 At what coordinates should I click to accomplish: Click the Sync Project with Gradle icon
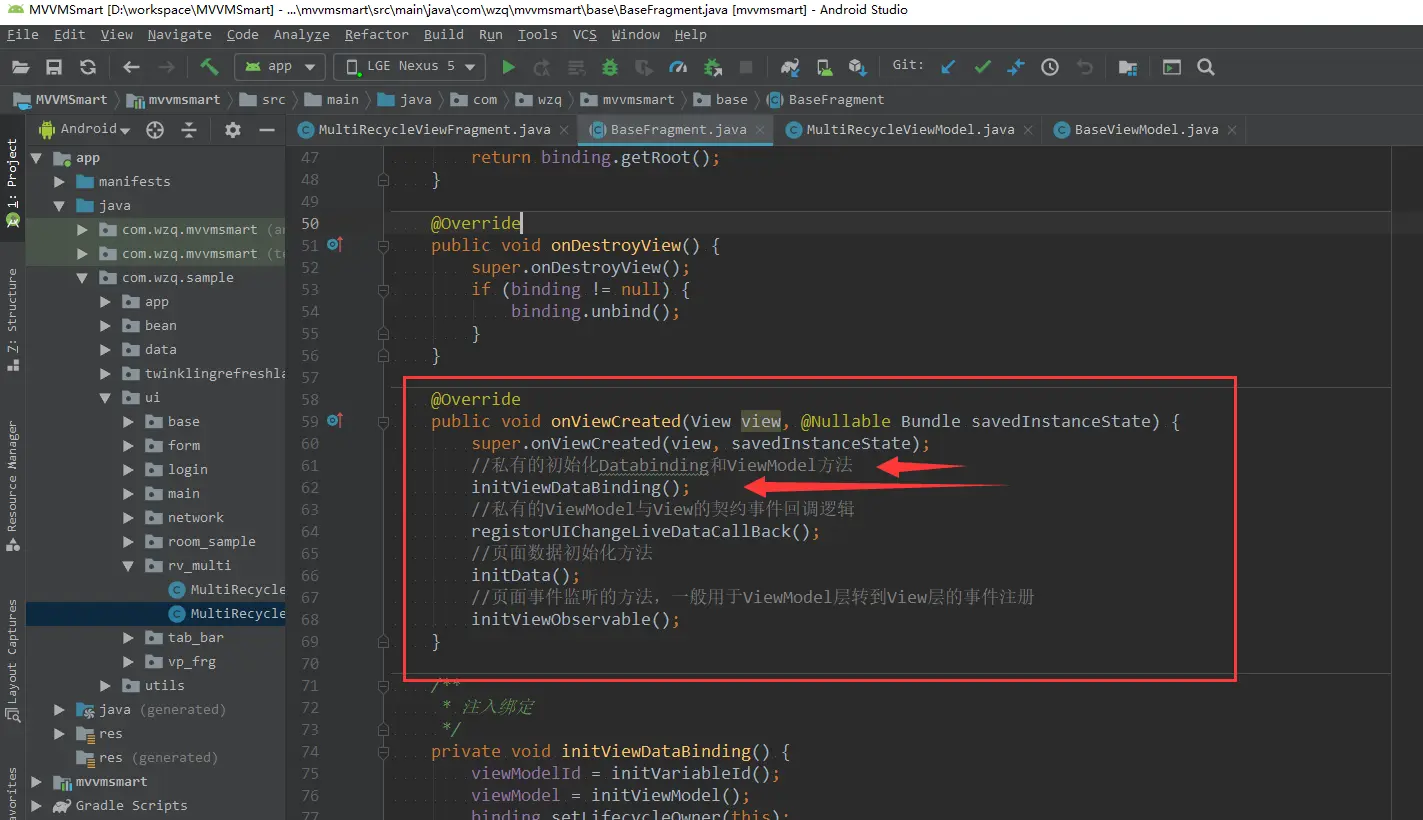pos(790,67)
